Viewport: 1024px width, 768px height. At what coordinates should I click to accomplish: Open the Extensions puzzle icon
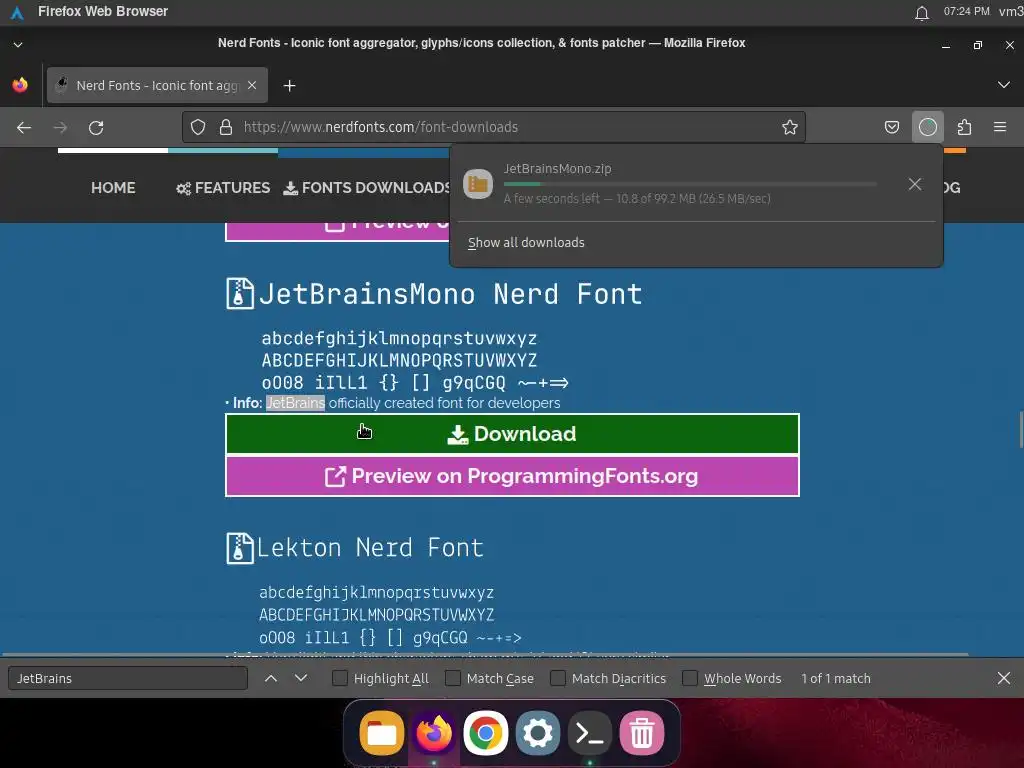tap(965, 127)
